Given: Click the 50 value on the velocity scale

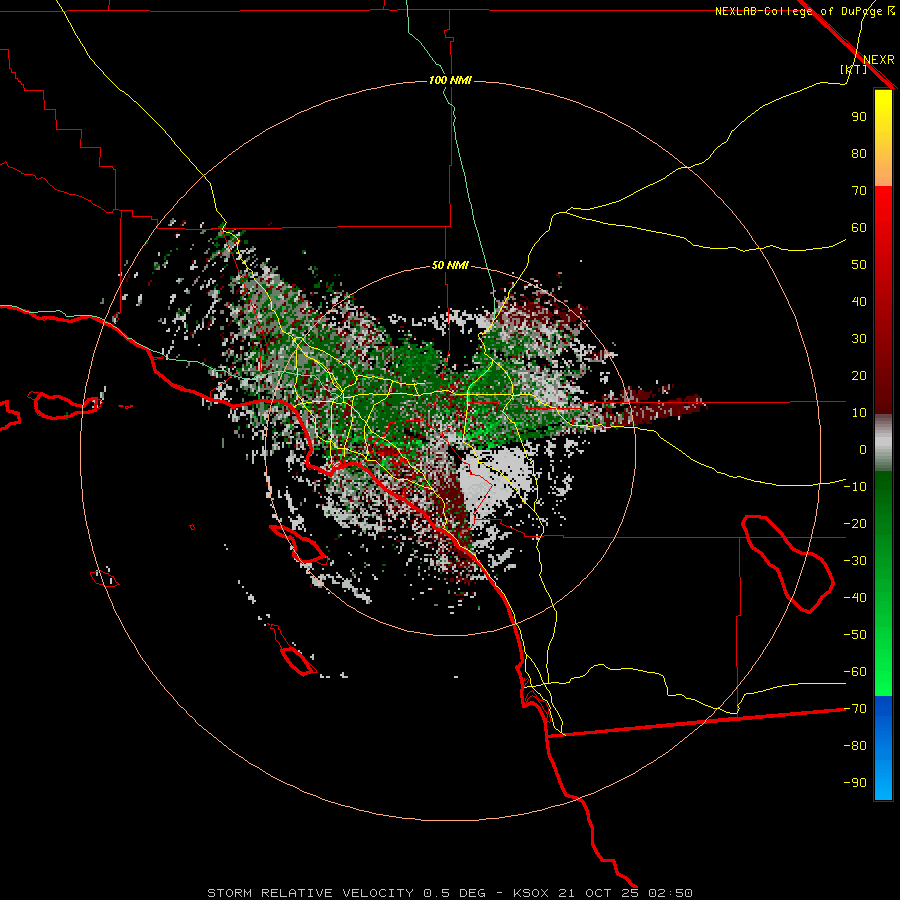Looking at the screenshot, I should 859,265.
